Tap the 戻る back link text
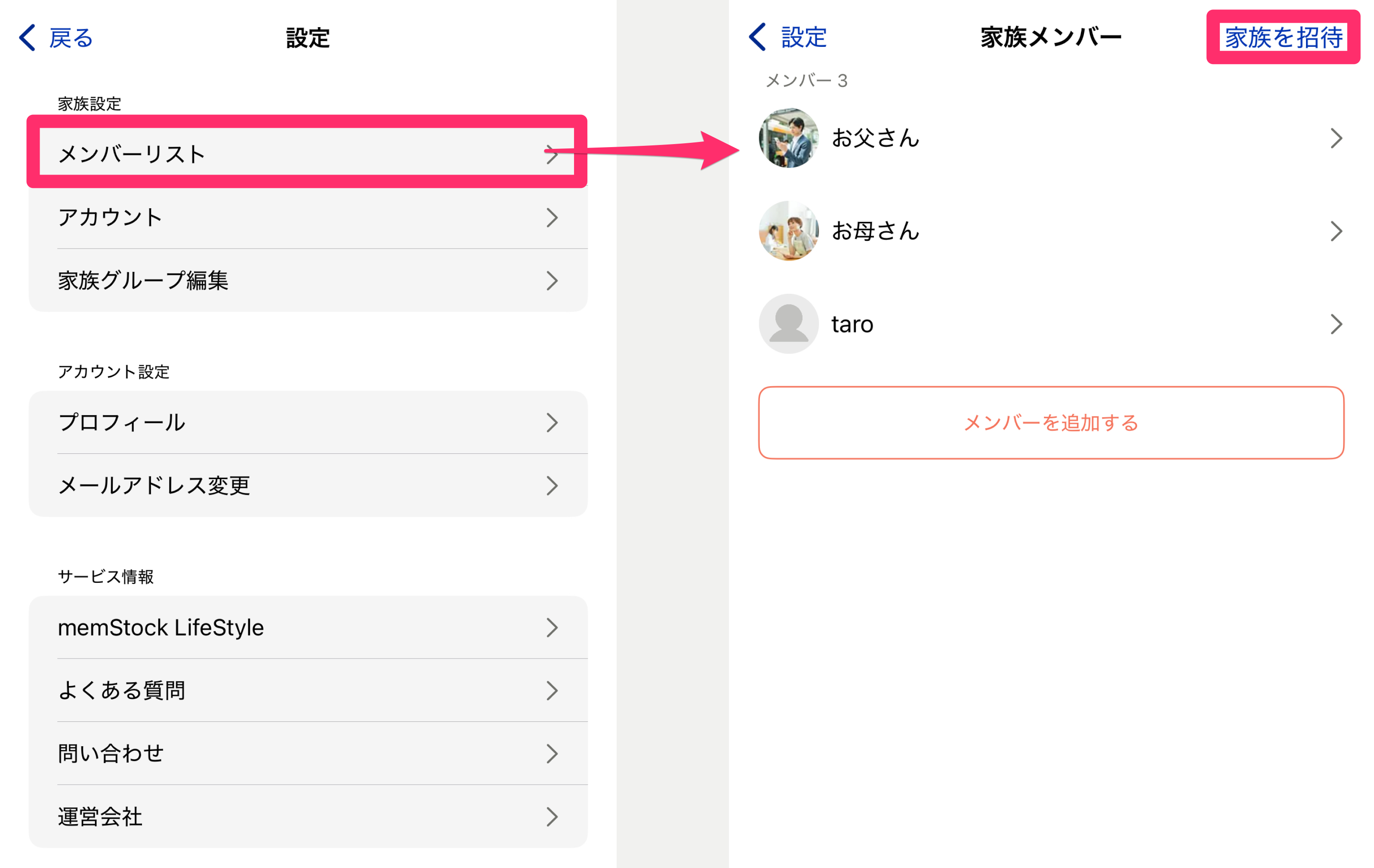Screen dimensions: 1374x868 (71, 38)
